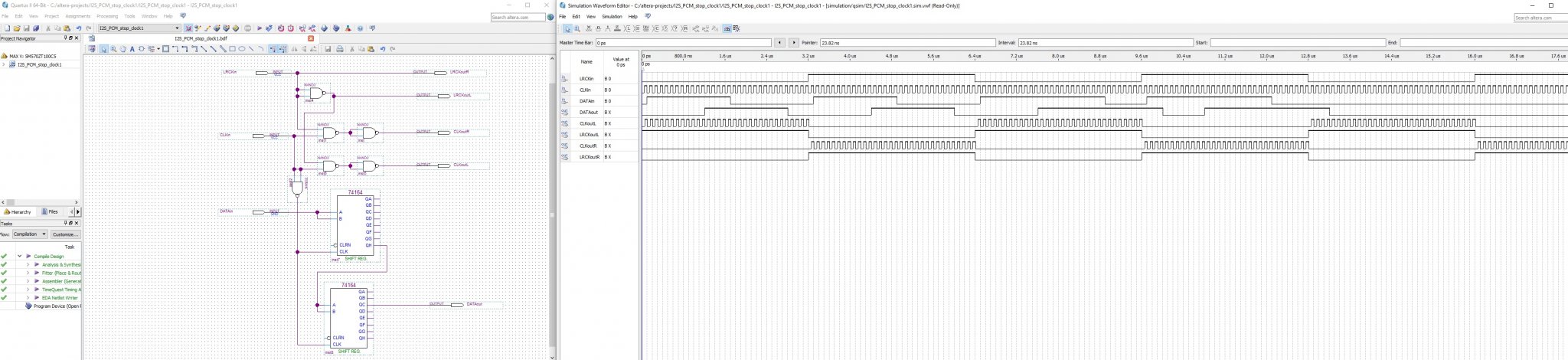Select LRCKin signal row in waveform list
Screen dimensions: 1568x360
click(599, 78)
